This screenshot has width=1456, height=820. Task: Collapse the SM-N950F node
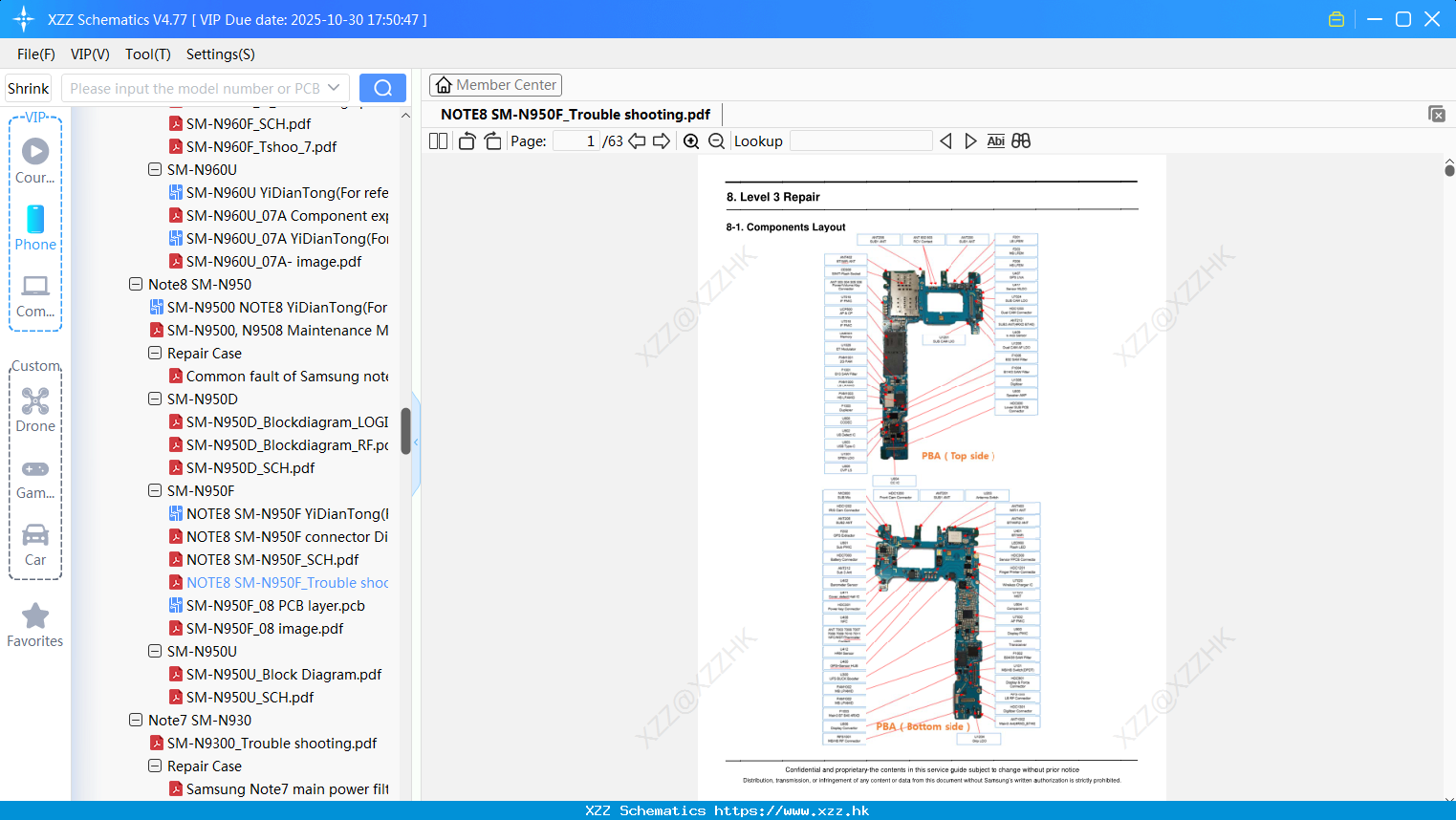(155, 490)
